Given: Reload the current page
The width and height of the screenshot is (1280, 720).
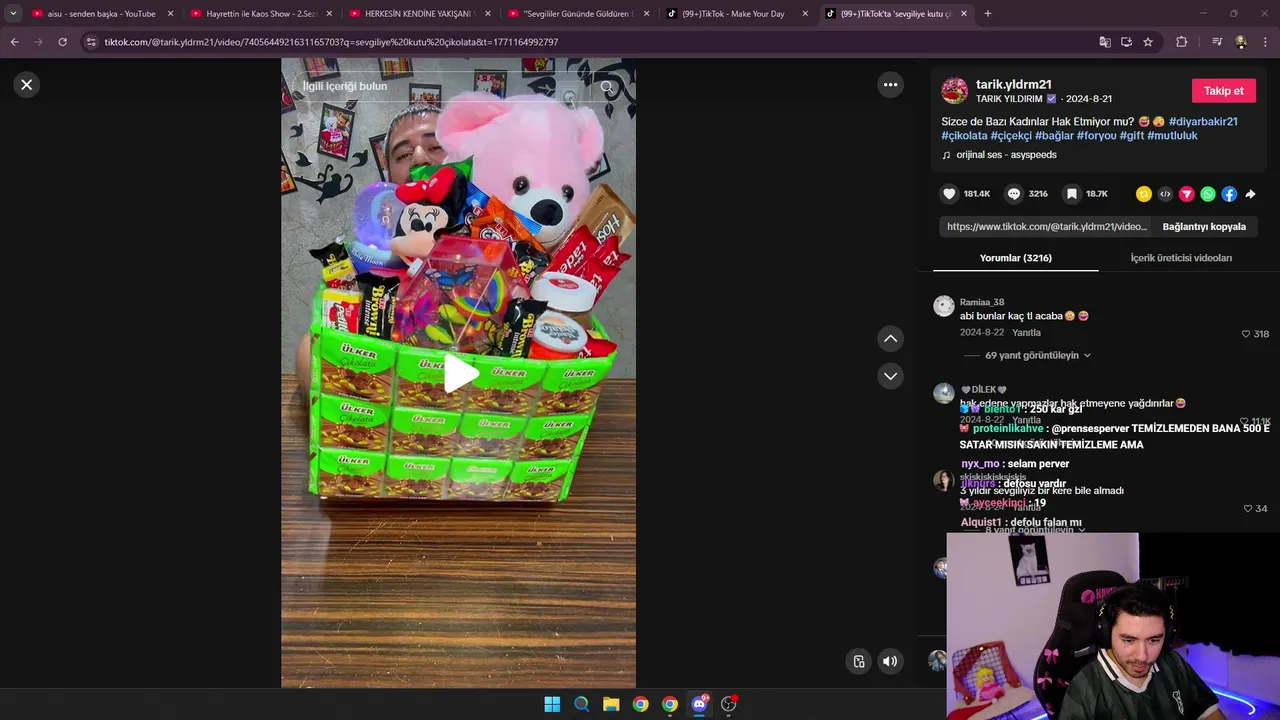Looking at the screenshot, I should [x=62, y=42].
